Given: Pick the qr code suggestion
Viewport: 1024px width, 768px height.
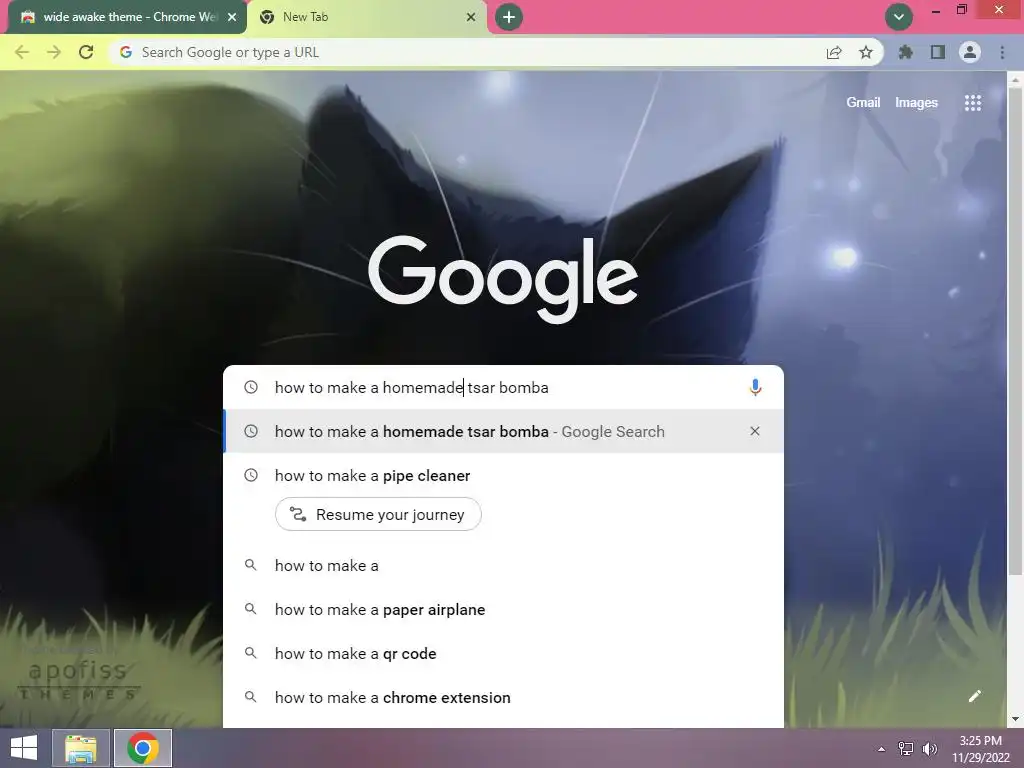Looking at the screenshot, I should click(x=504, y=654).
